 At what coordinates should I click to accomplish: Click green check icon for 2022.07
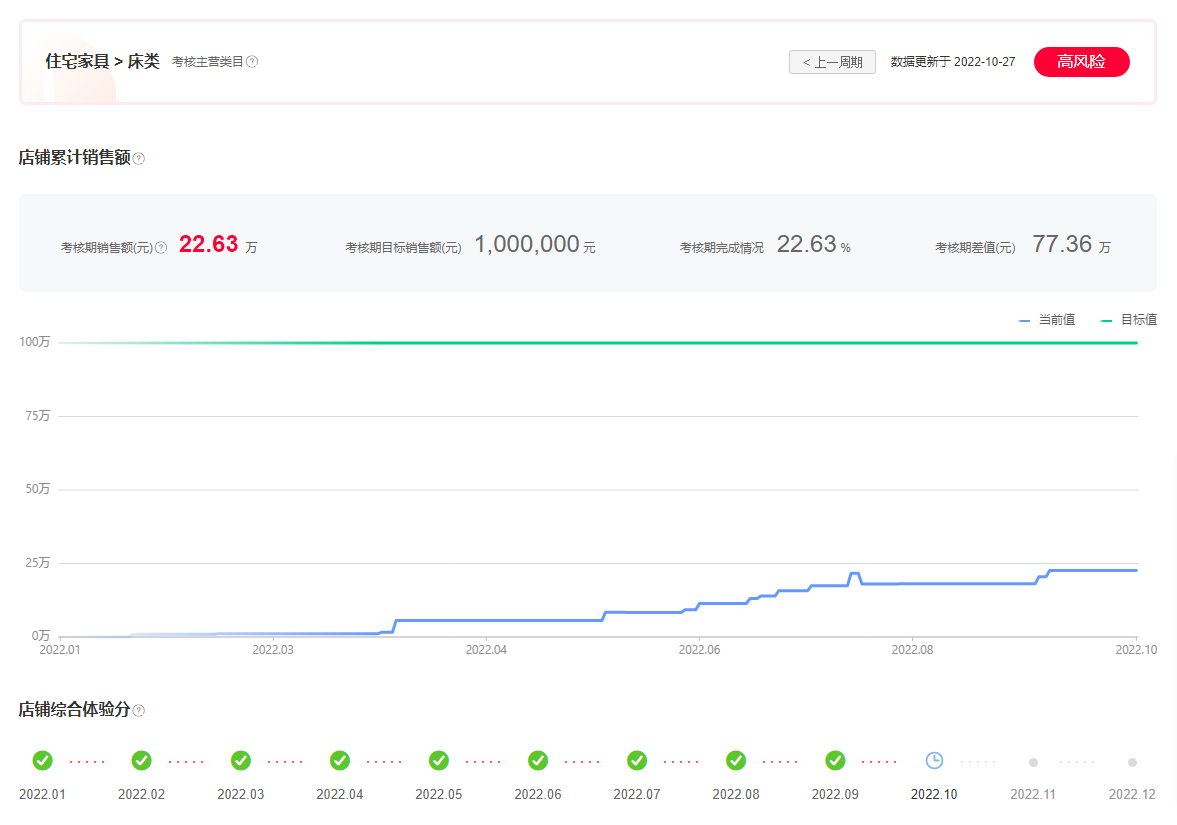(x=637, y=760)
